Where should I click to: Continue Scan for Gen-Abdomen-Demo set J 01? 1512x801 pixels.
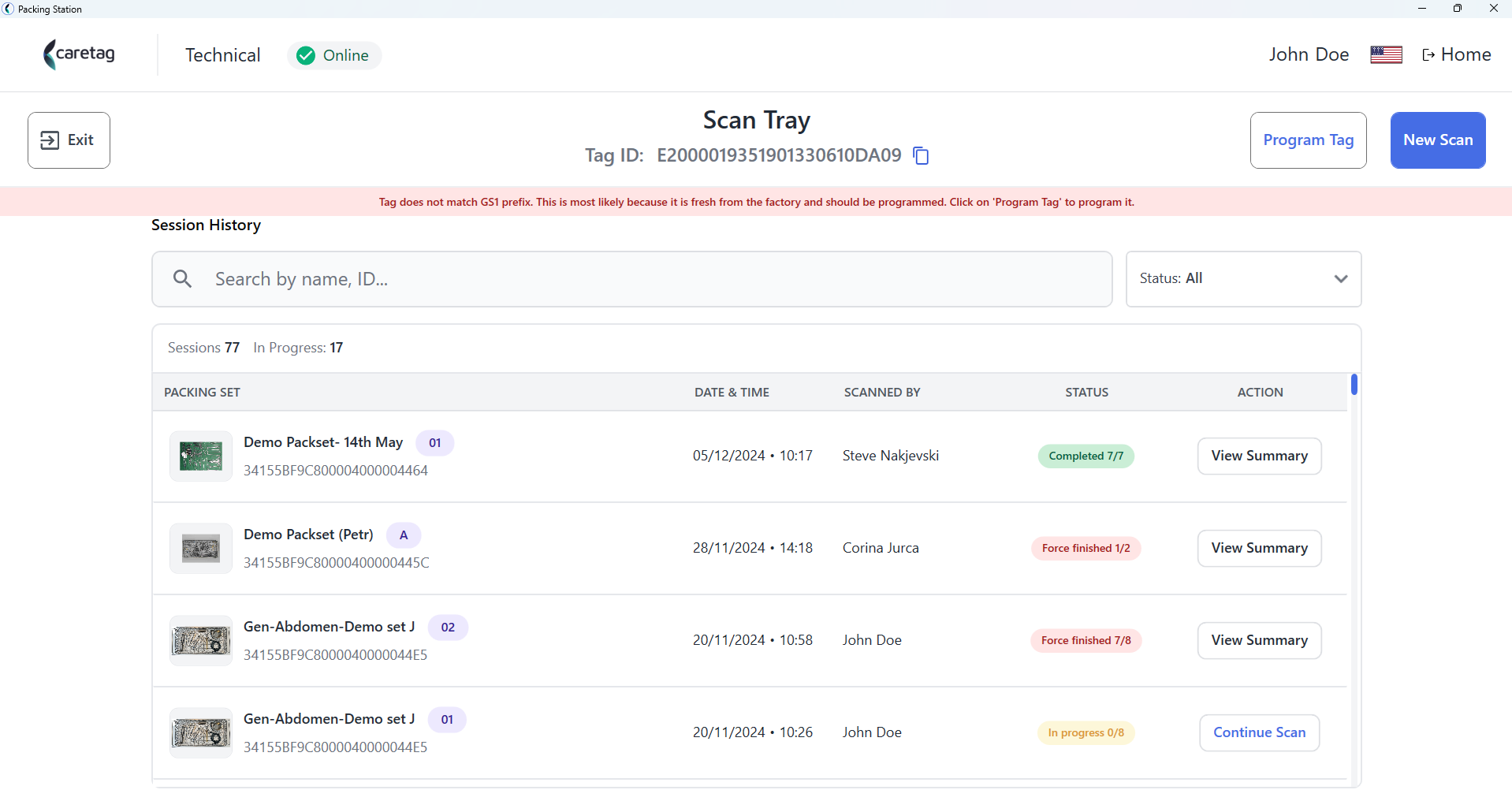1259,732
